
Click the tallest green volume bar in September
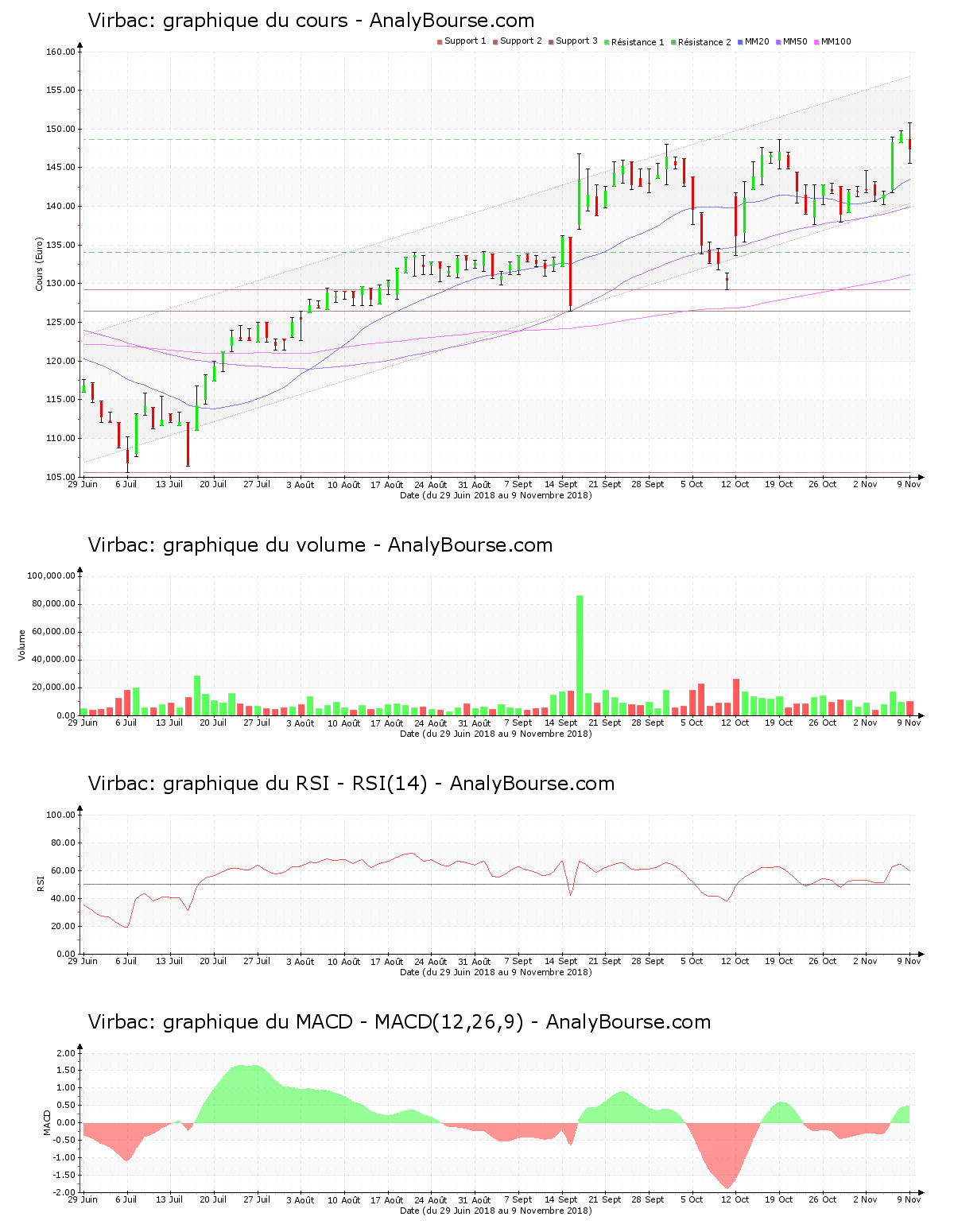click(x=580, y=655)
